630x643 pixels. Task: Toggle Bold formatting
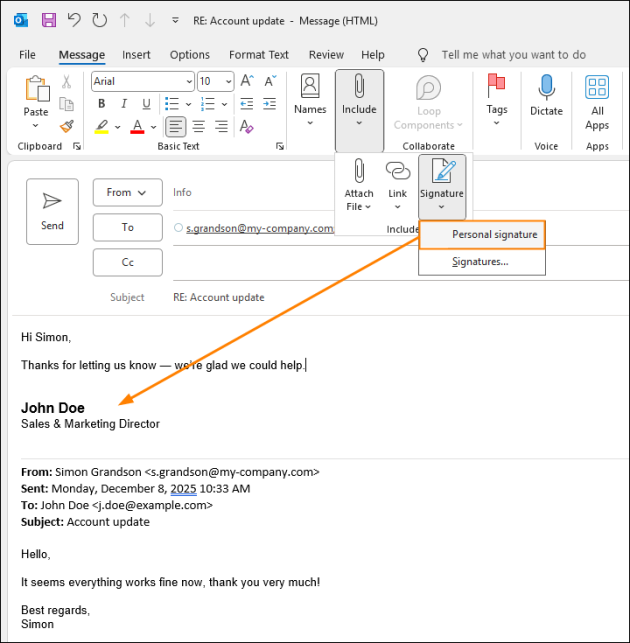[102, 104]
